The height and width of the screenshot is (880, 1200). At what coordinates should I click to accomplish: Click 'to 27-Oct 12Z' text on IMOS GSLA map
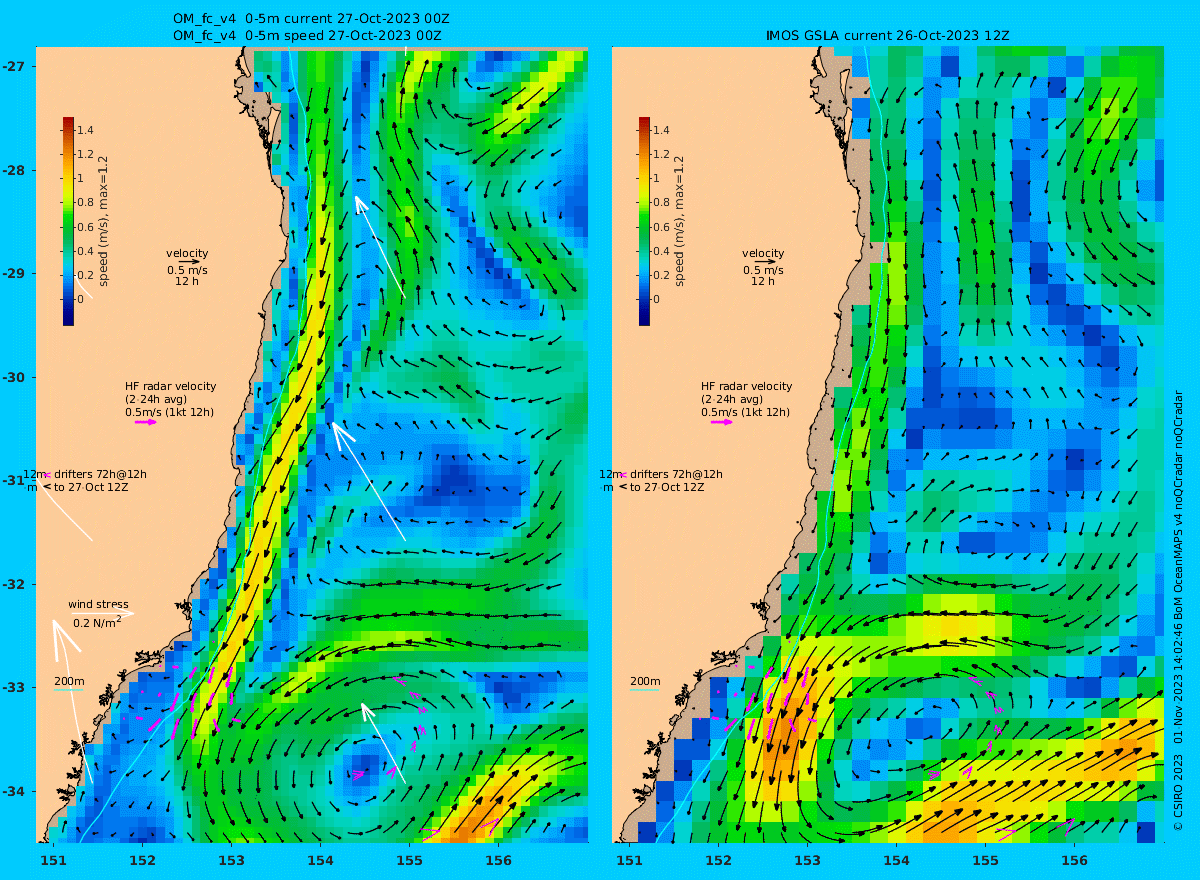click(668, 487)
